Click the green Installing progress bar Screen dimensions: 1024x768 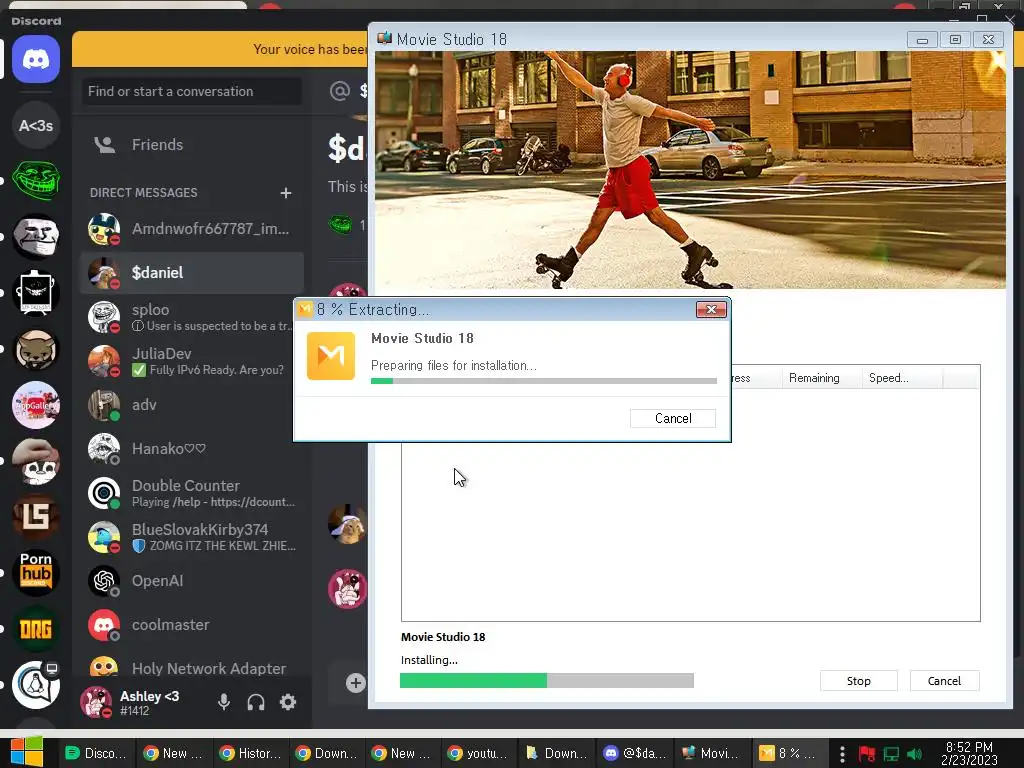547,680
